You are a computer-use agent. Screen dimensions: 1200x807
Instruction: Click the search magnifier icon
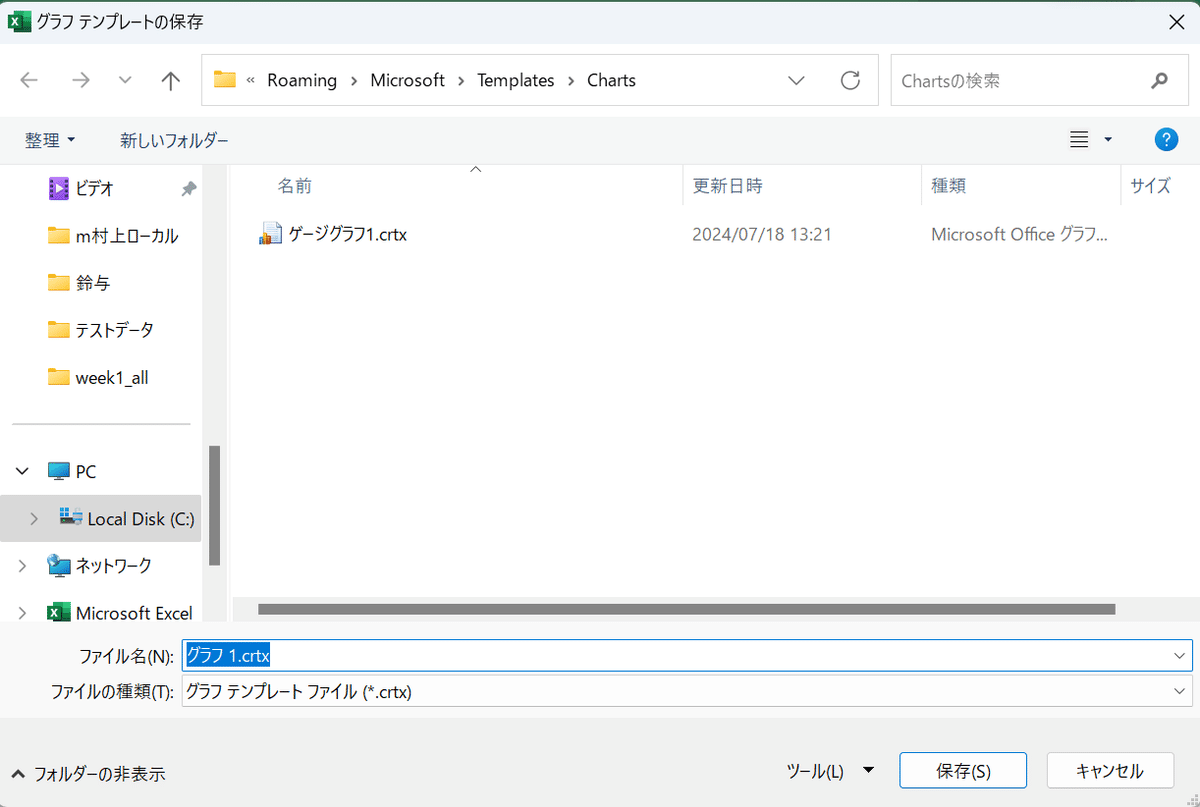(1160, 81)
